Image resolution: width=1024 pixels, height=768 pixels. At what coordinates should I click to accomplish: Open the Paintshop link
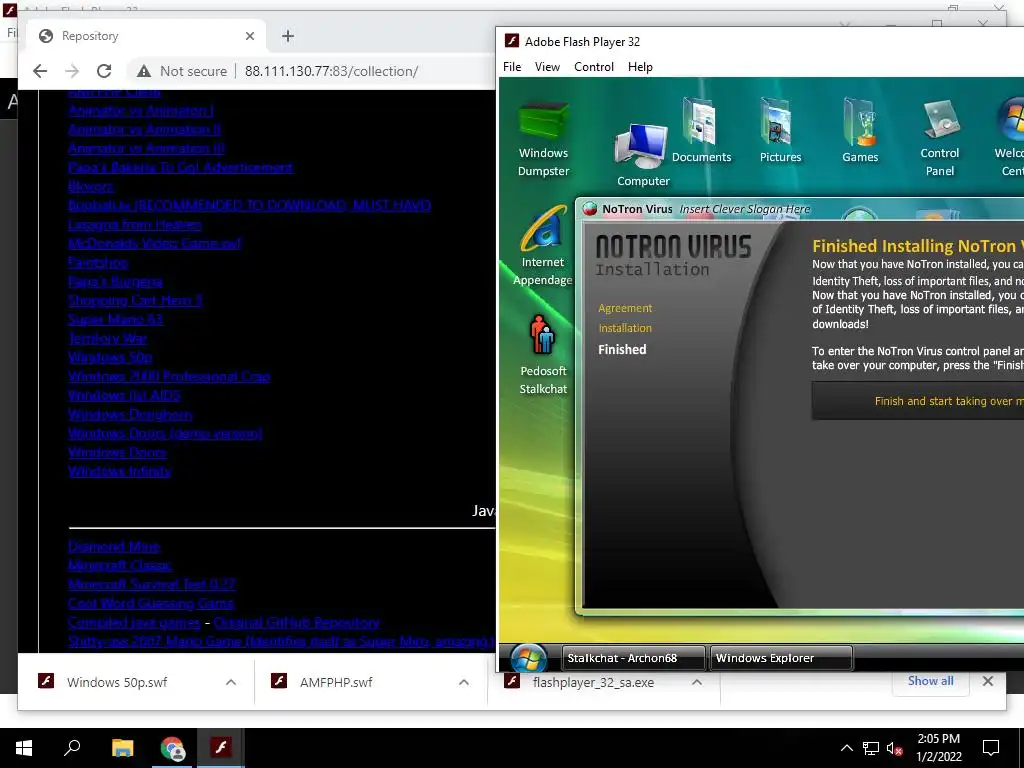(x=98, y=262)
